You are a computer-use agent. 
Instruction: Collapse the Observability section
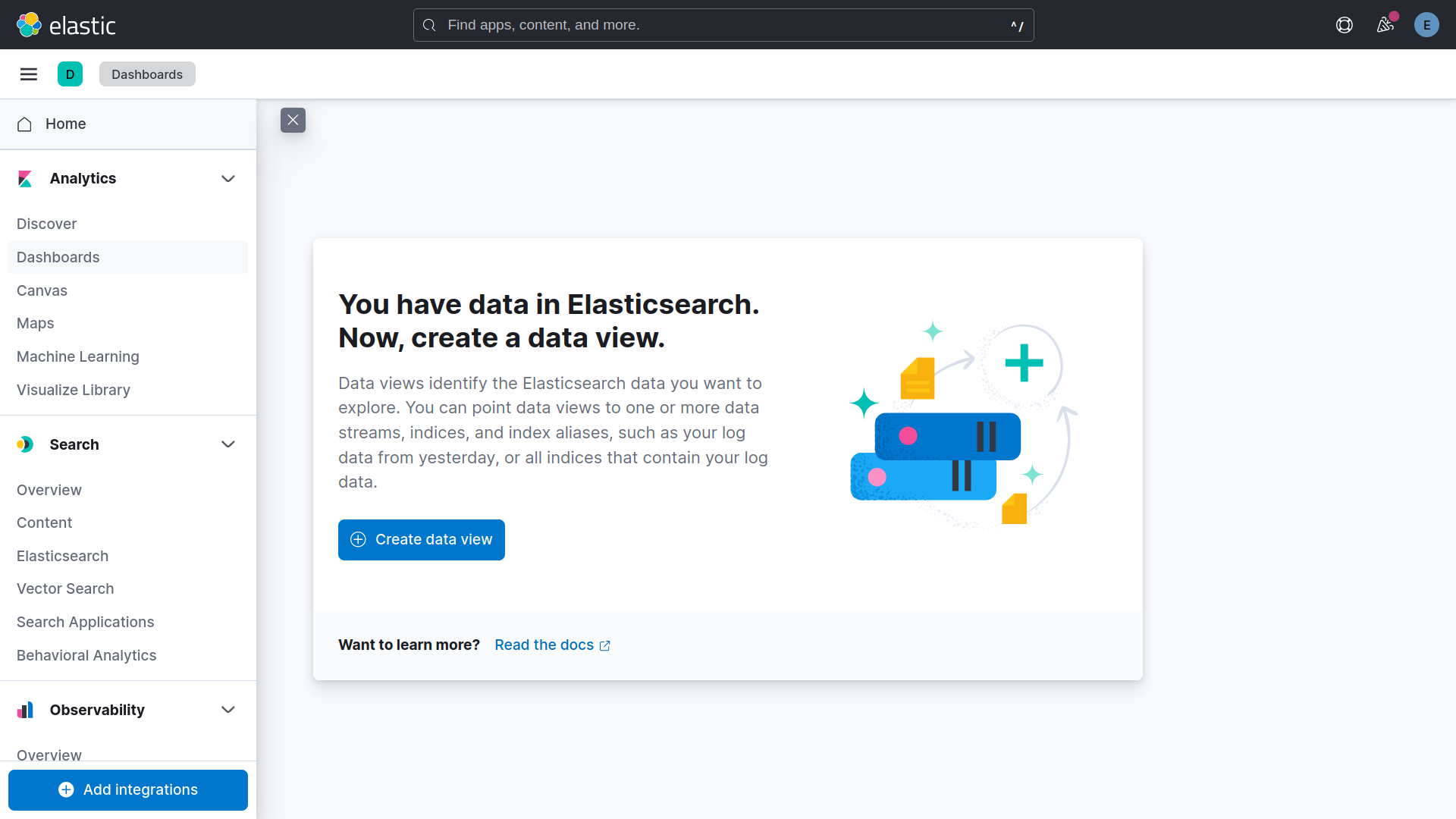pos(228,710)
